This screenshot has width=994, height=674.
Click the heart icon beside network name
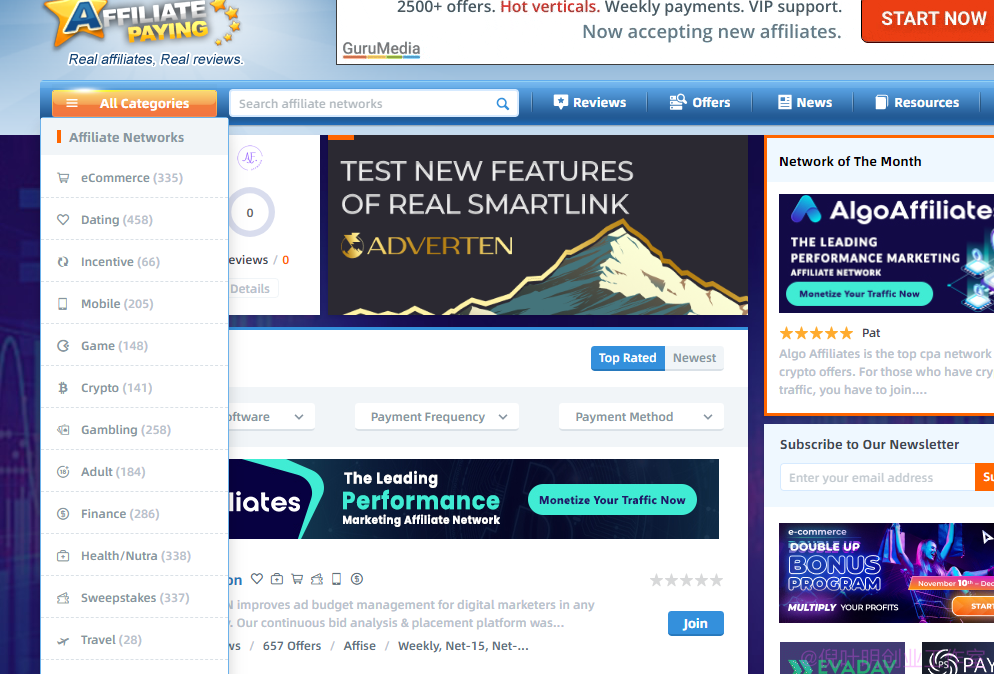point(257,578)
